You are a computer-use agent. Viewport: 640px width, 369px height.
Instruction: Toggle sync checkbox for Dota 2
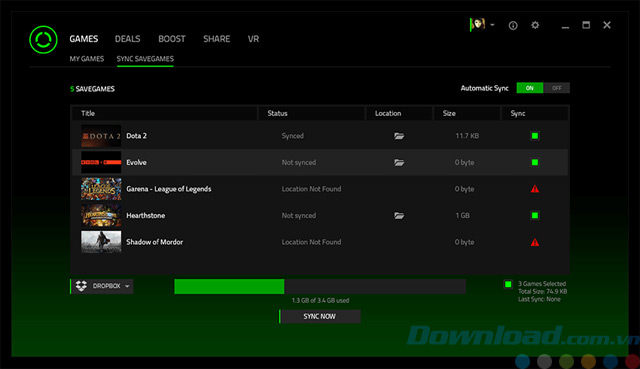(x=535, y=136)
